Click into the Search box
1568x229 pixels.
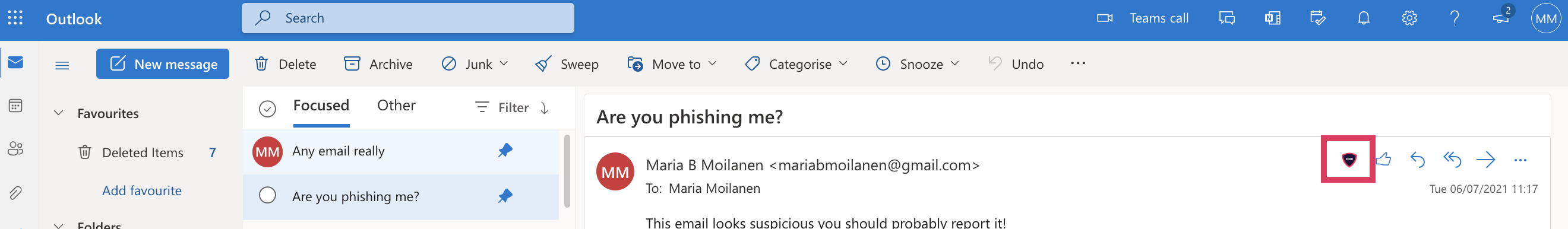coord(408,18)
